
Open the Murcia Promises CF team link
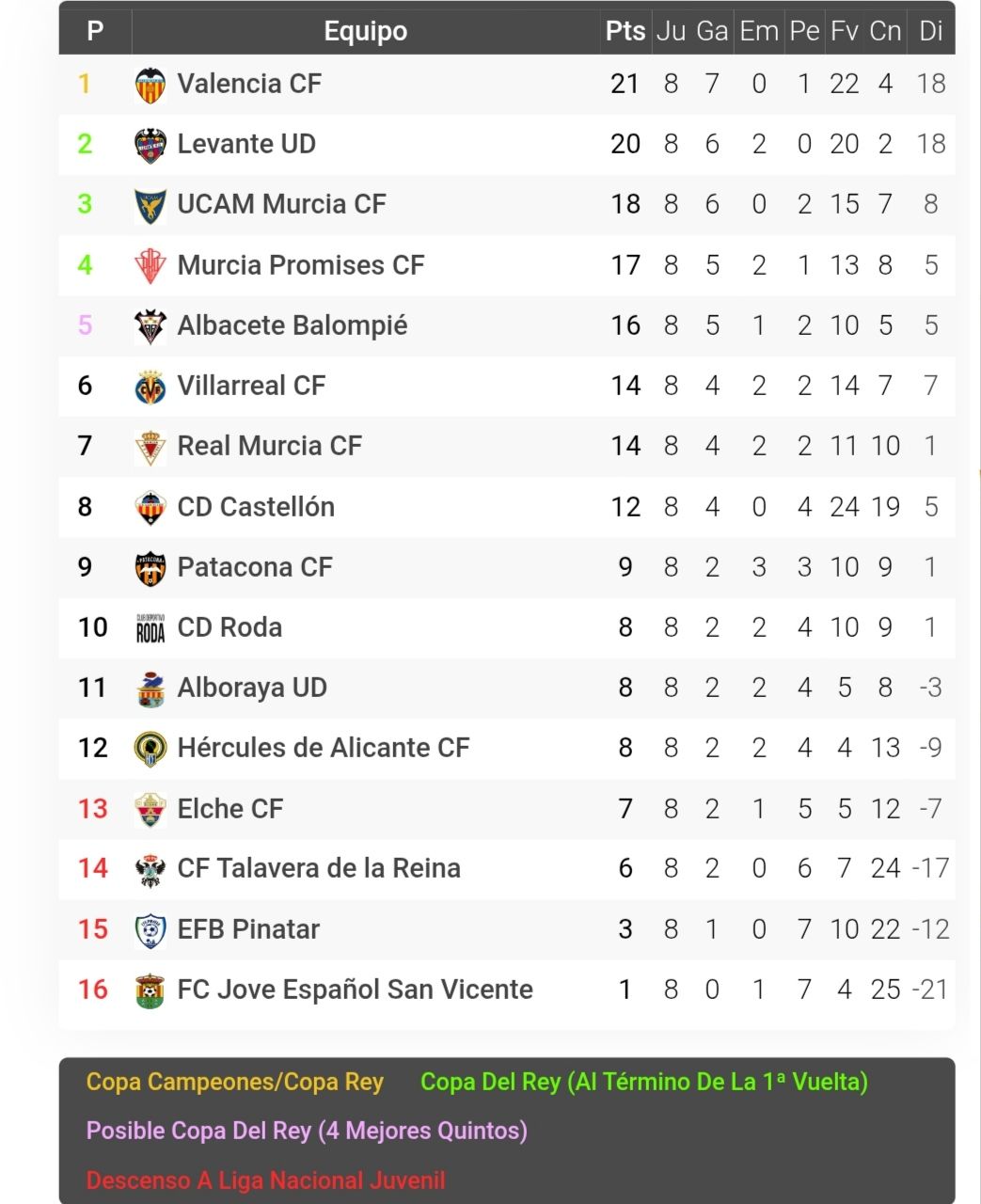[x=301, y=265]
